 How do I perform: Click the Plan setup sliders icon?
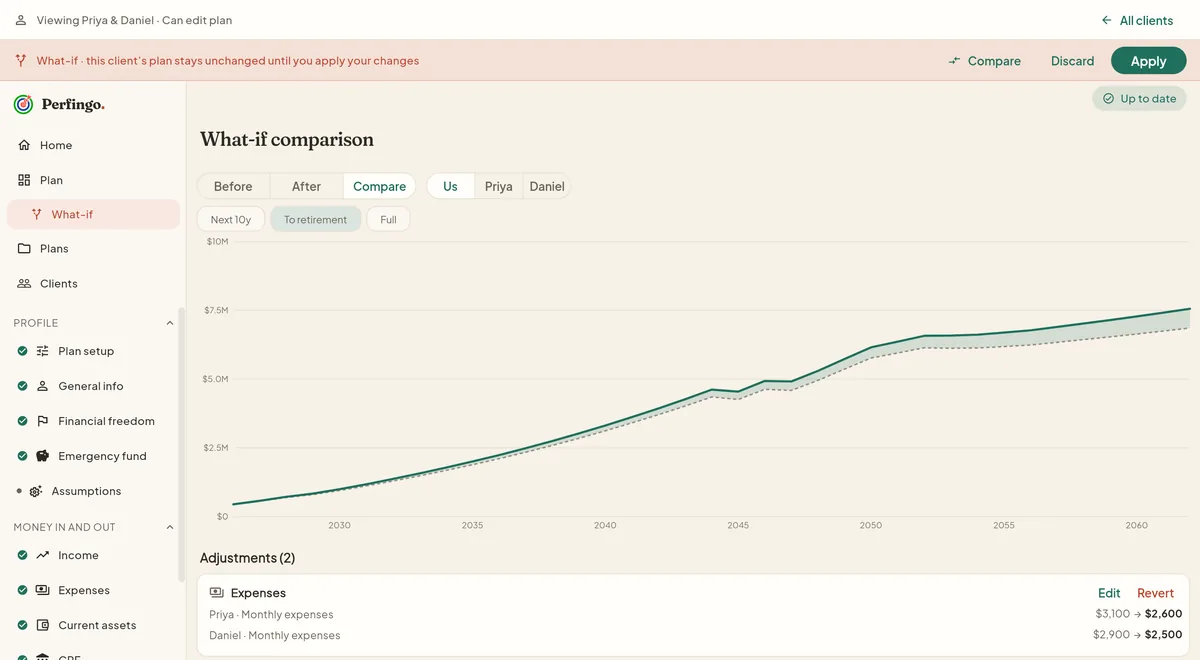click(42, 351)
